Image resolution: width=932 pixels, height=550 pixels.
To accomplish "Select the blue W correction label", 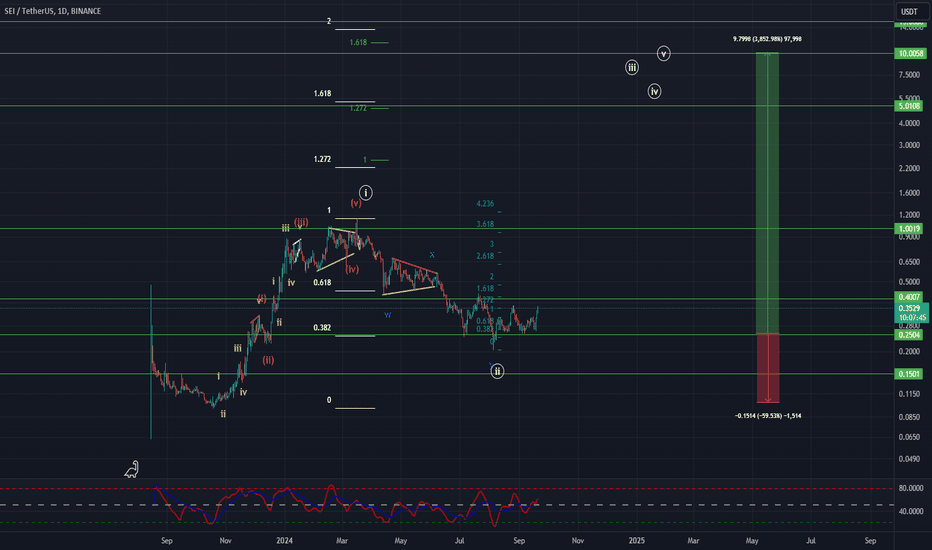I will point(388,315).
